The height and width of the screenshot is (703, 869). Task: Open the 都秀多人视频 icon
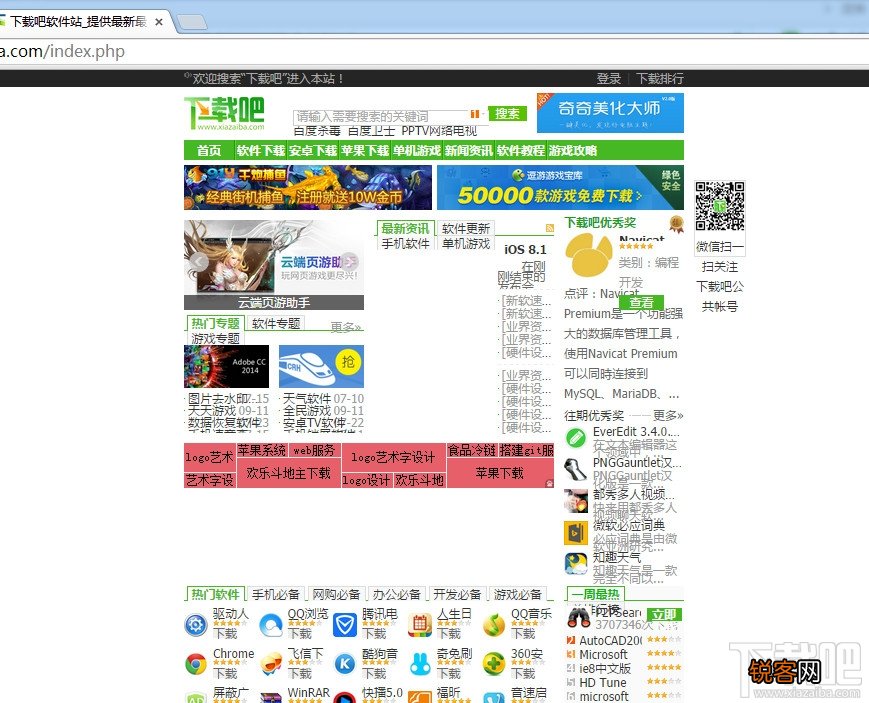(576, 501)
